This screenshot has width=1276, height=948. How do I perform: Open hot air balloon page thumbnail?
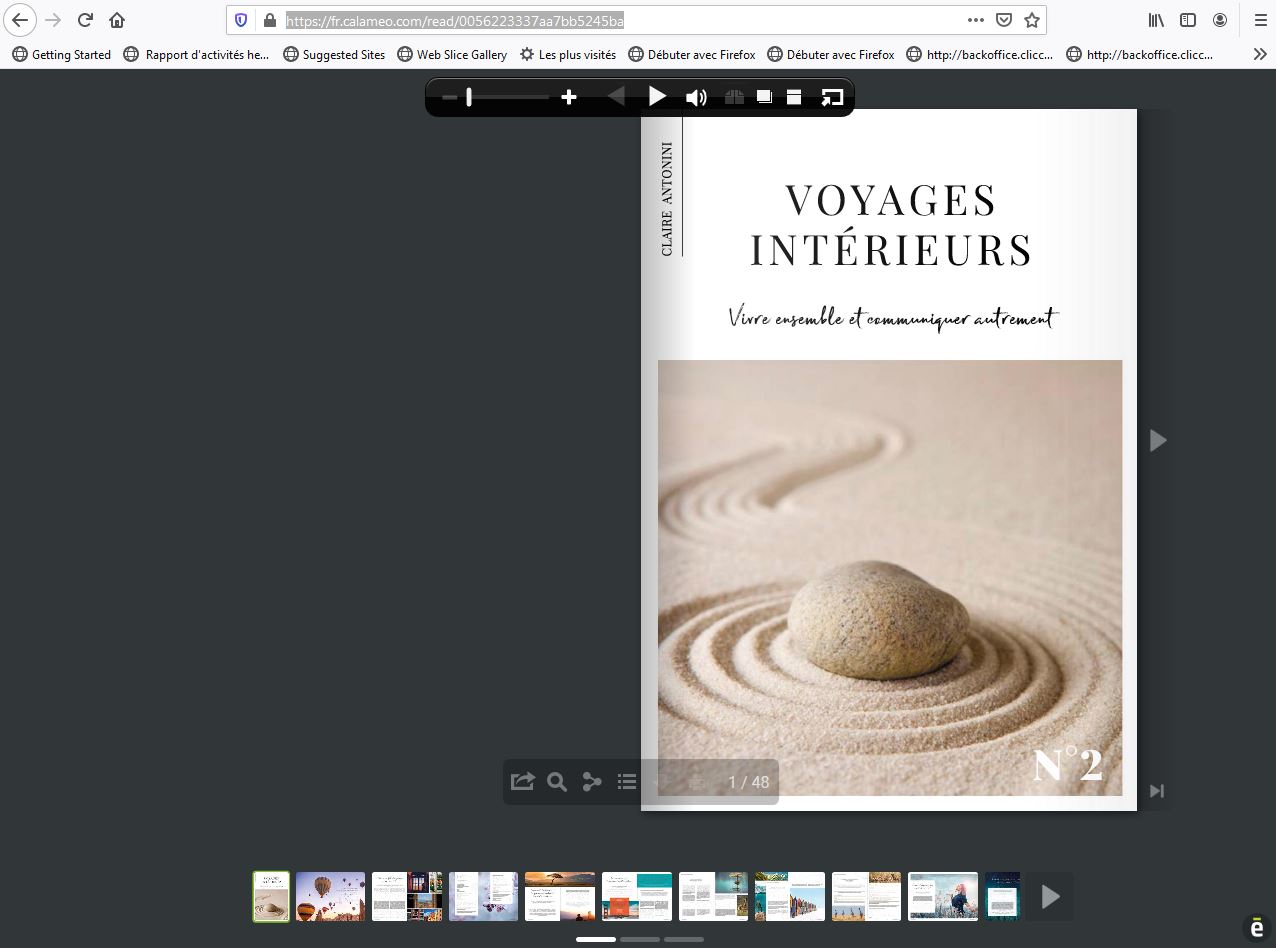click(x=330, y=896)
